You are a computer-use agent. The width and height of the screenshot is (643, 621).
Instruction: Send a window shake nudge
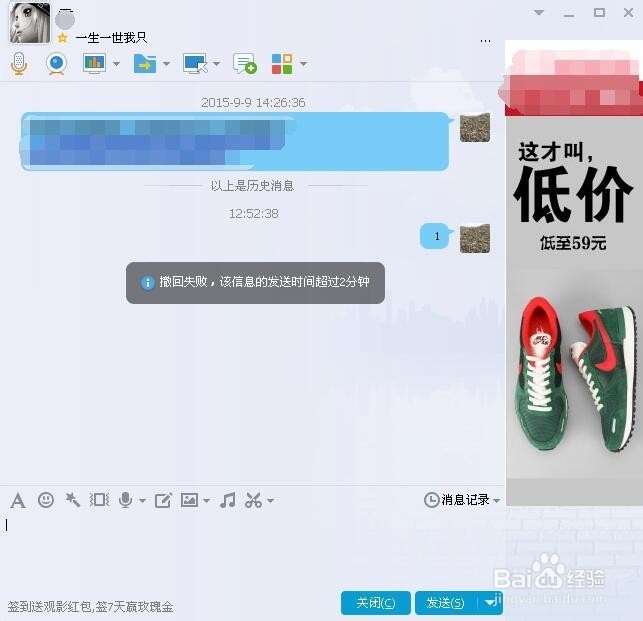point(99,500)
